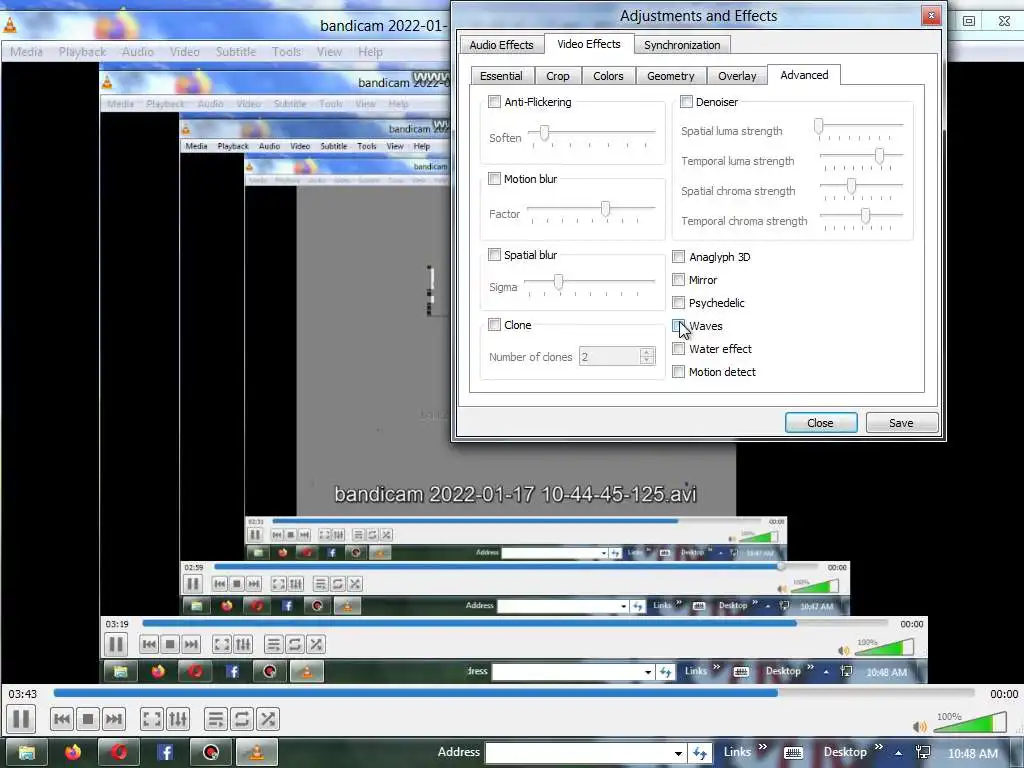Viewport: 1024px width, 768px height.
Task: Open the Playback menu
Action: point(82,52)
